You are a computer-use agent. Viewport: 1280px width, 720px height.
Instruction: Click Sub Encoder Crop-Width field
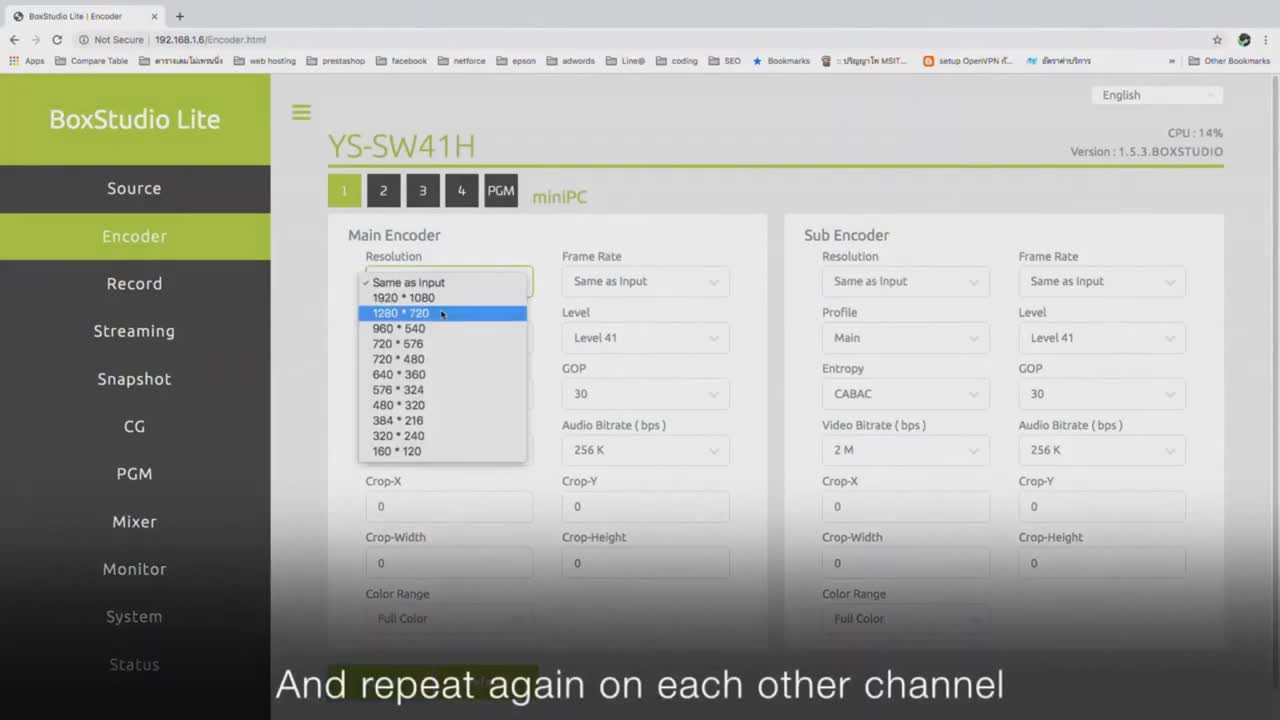click(905, 563)
